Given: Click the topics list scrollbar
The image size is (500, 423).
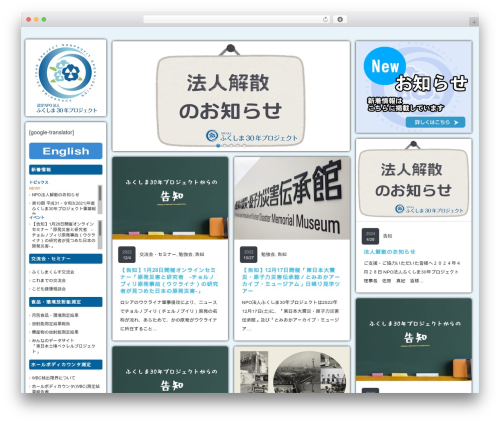Looking at the screenshot, I should pyautogui.click(x=100, y=199).
